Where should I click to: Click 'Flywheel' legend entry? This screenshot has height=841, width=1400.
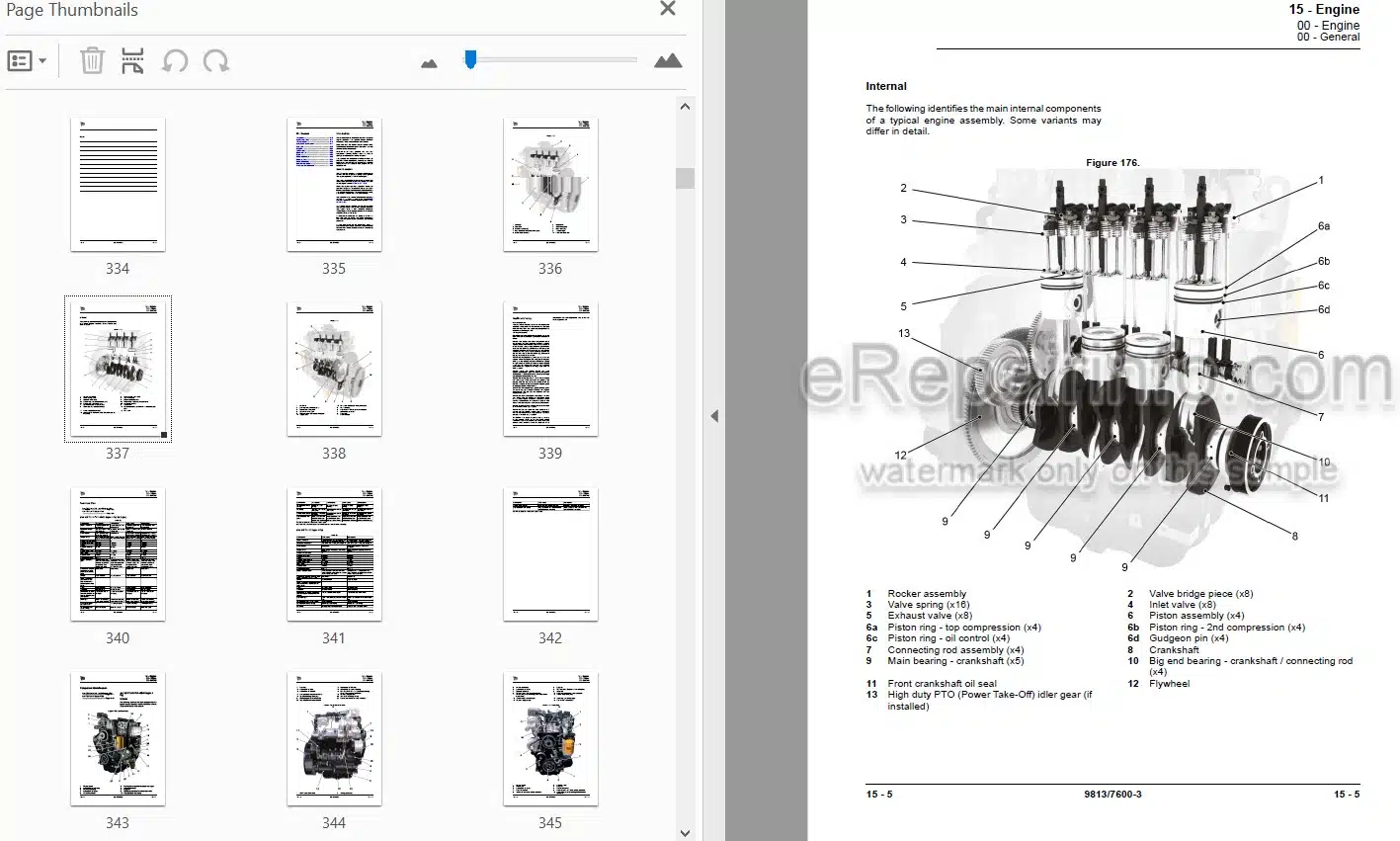coord(1169,684)
